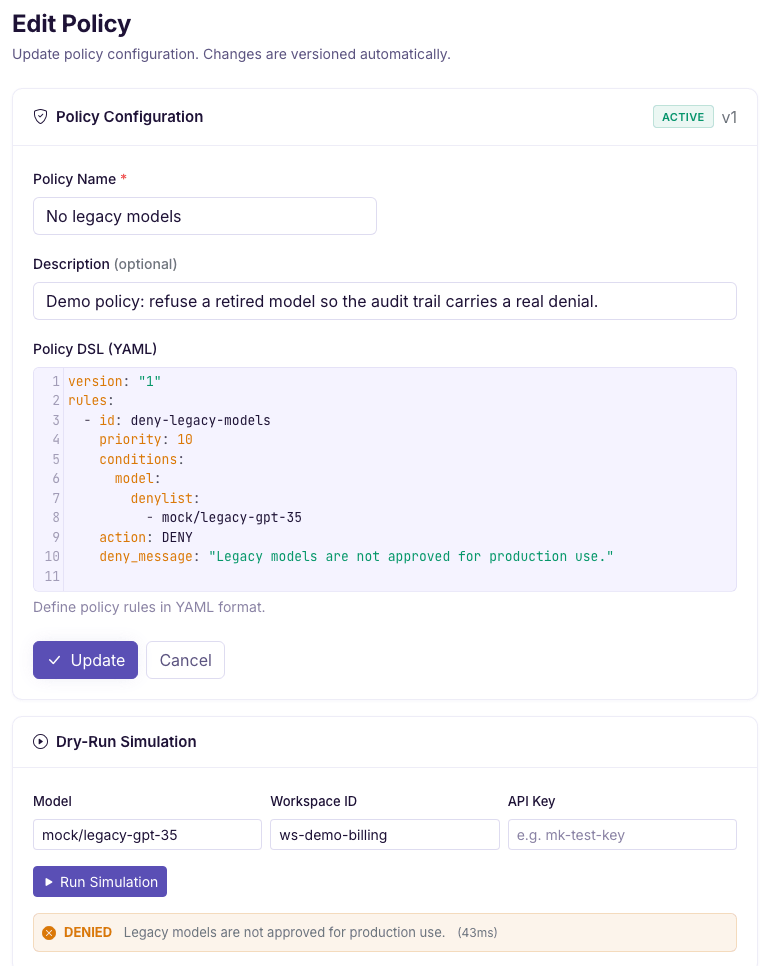
Task: Click the v1 version label
Action: 729,117
